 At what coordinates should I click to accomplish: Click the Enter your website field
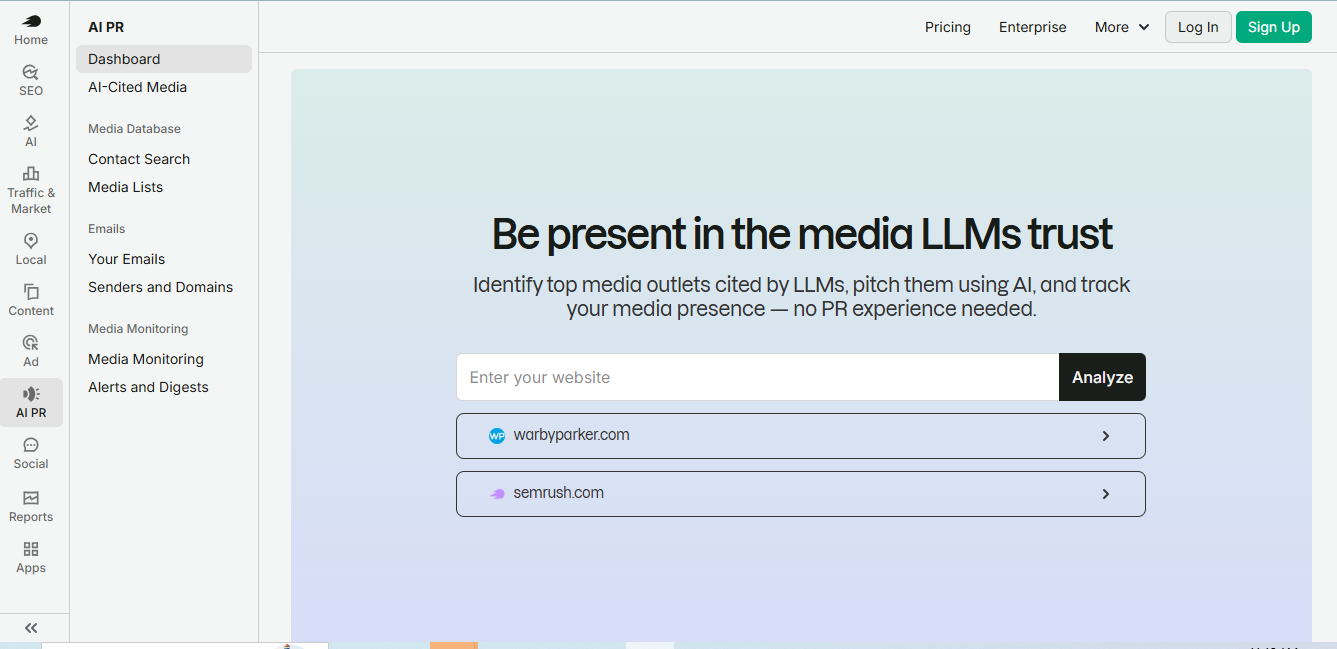(758, 377)
